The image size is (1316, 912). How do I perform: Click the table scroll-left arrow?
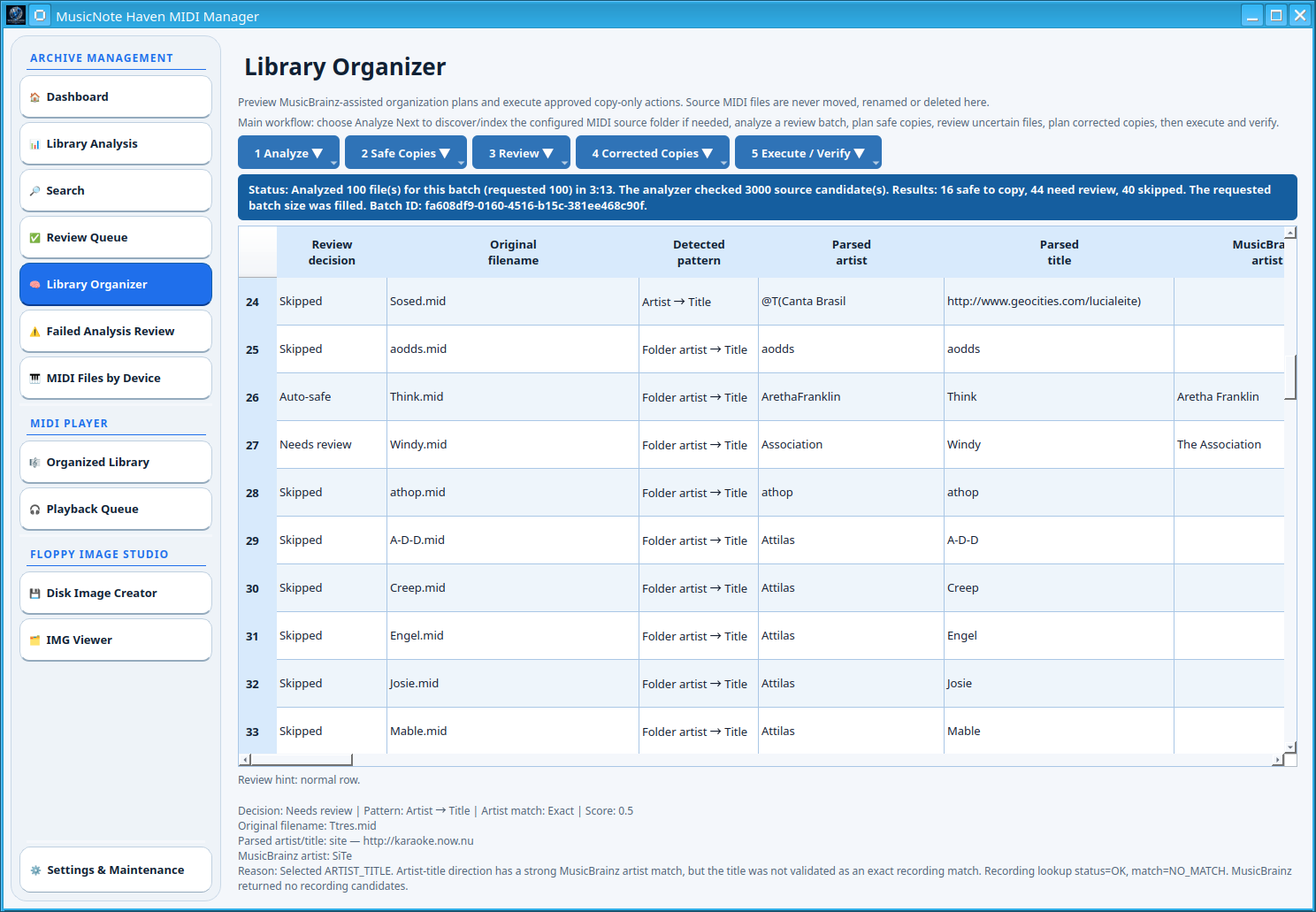point(245,760)
